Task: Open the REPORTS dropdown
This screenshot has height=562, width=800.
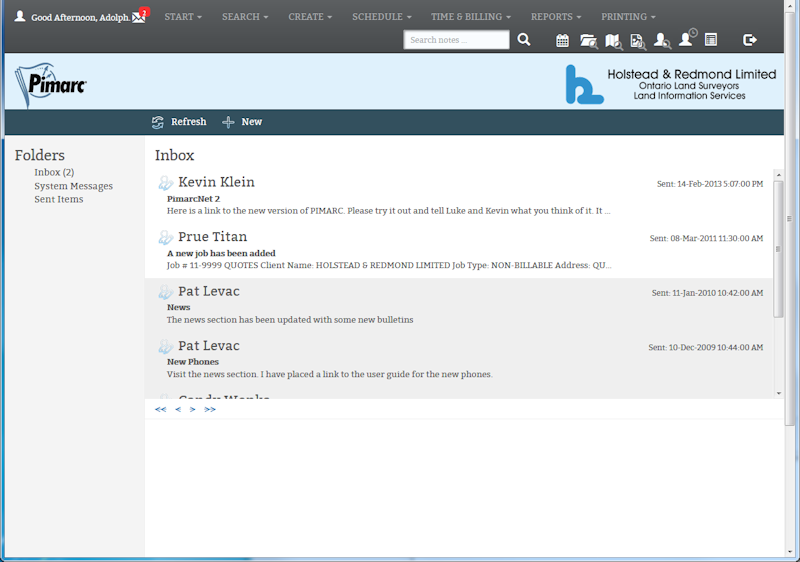Action: point(556,17)
